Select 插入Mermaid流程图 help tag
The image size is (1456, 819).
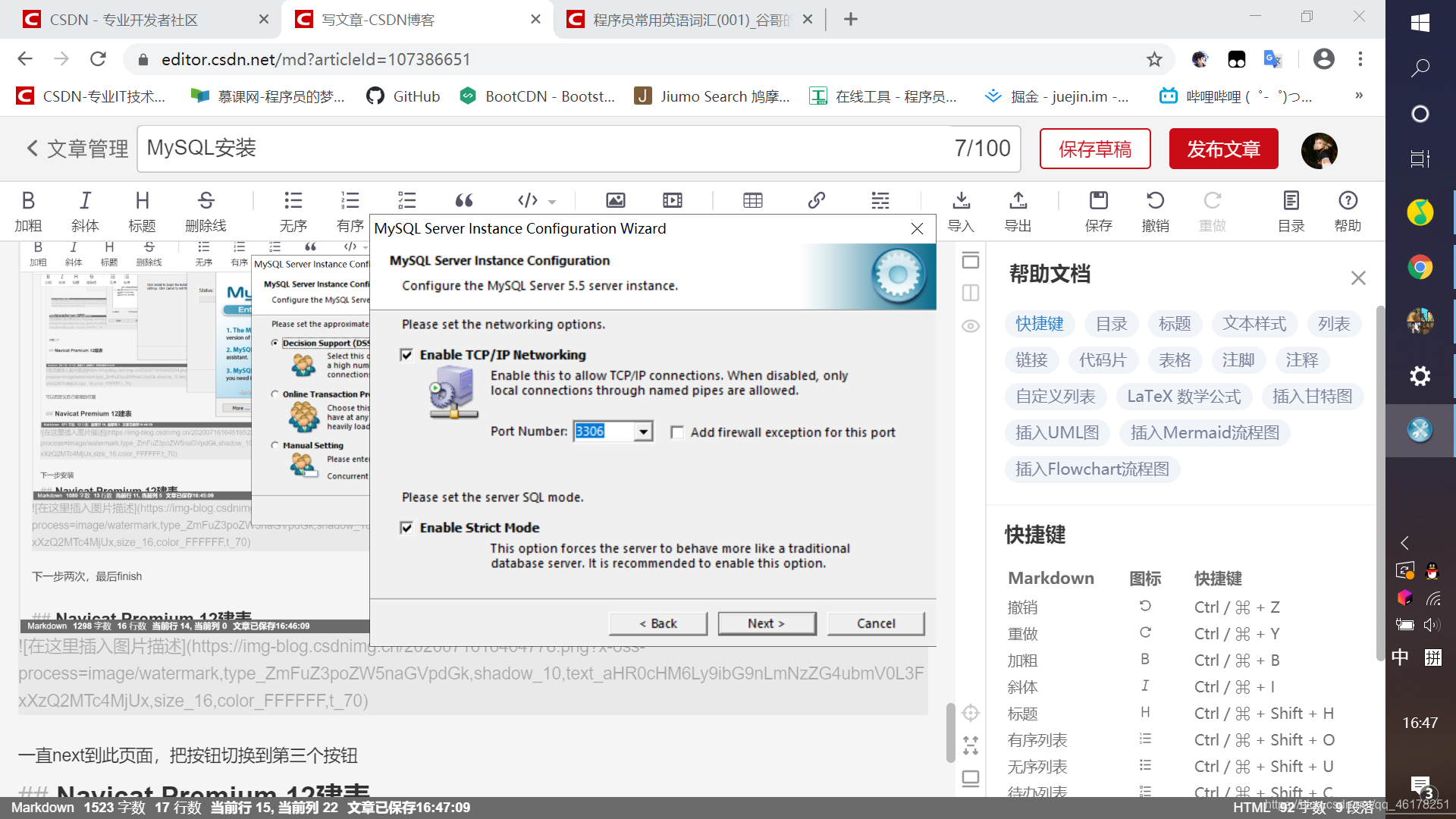pos(1205,433)
